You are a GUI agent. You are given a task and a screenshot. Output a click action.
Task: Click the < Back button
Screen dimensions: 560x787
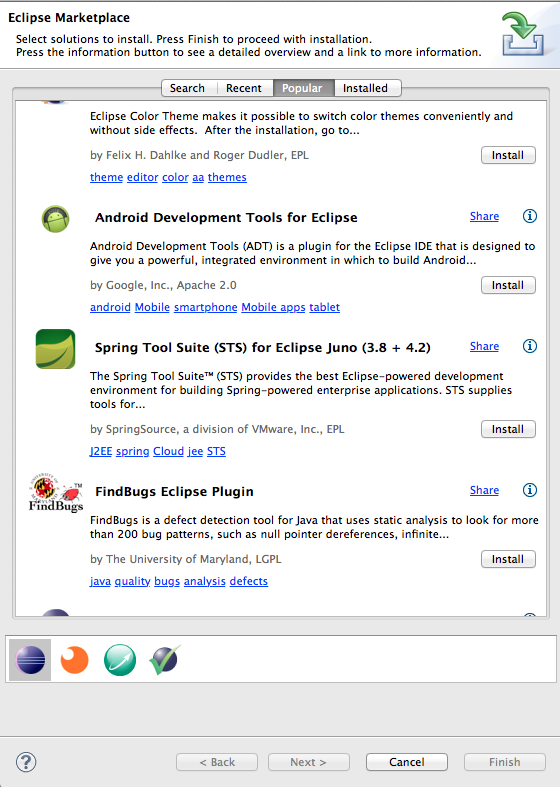[217, 762]
